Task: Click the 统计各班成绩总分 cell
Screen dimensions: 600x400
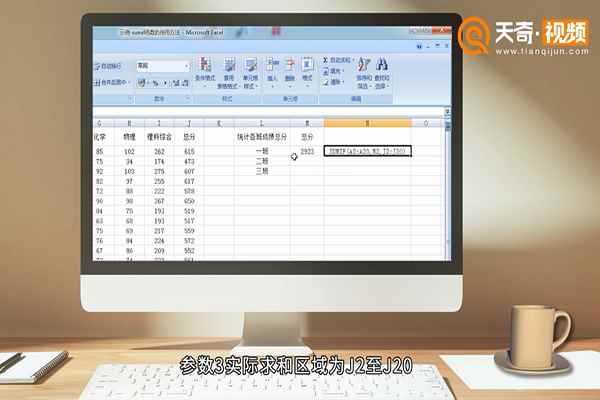Action: (x=262, y=137)
